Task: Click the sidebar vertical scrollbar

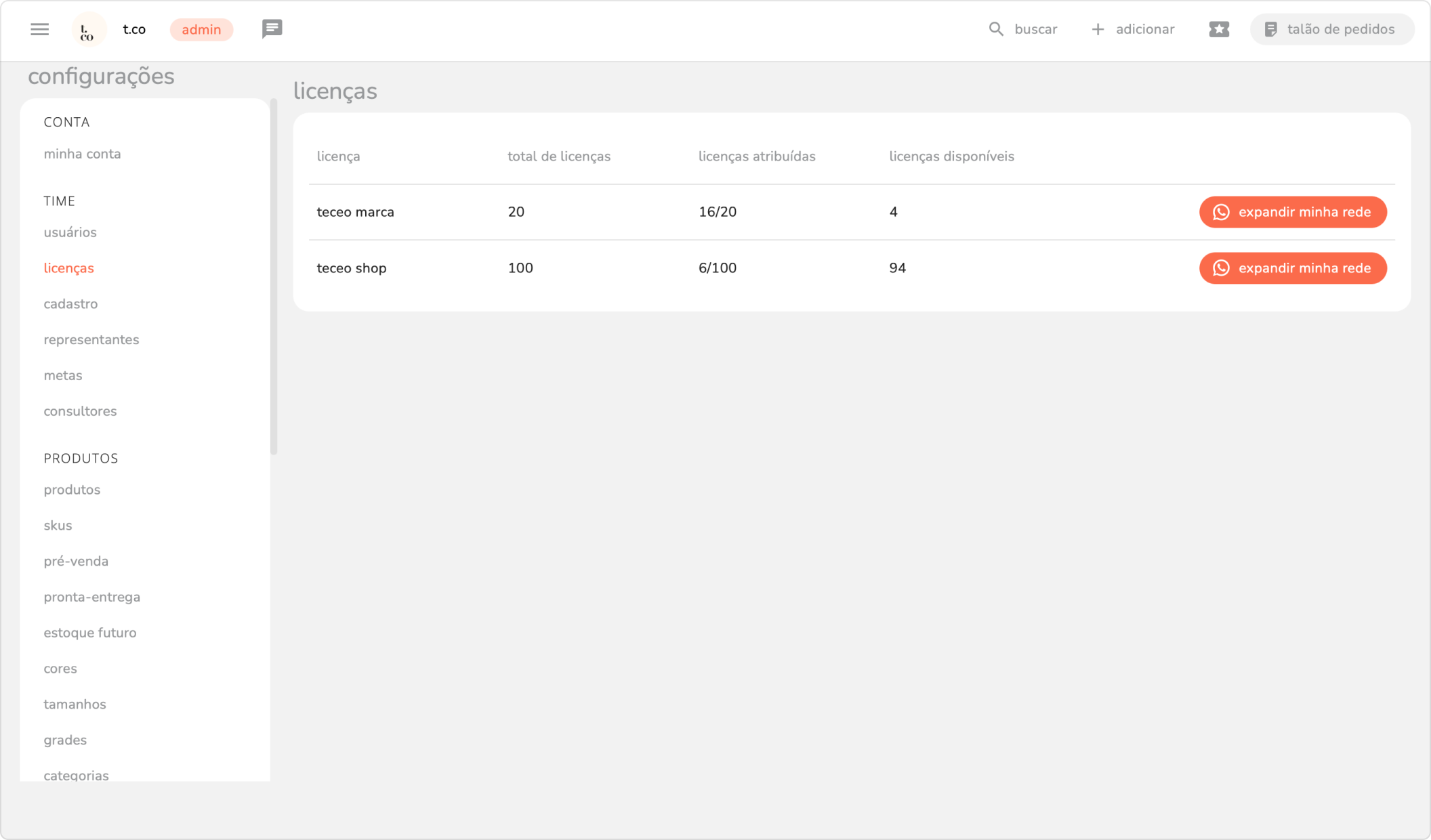Action: [x=274, y=276]
